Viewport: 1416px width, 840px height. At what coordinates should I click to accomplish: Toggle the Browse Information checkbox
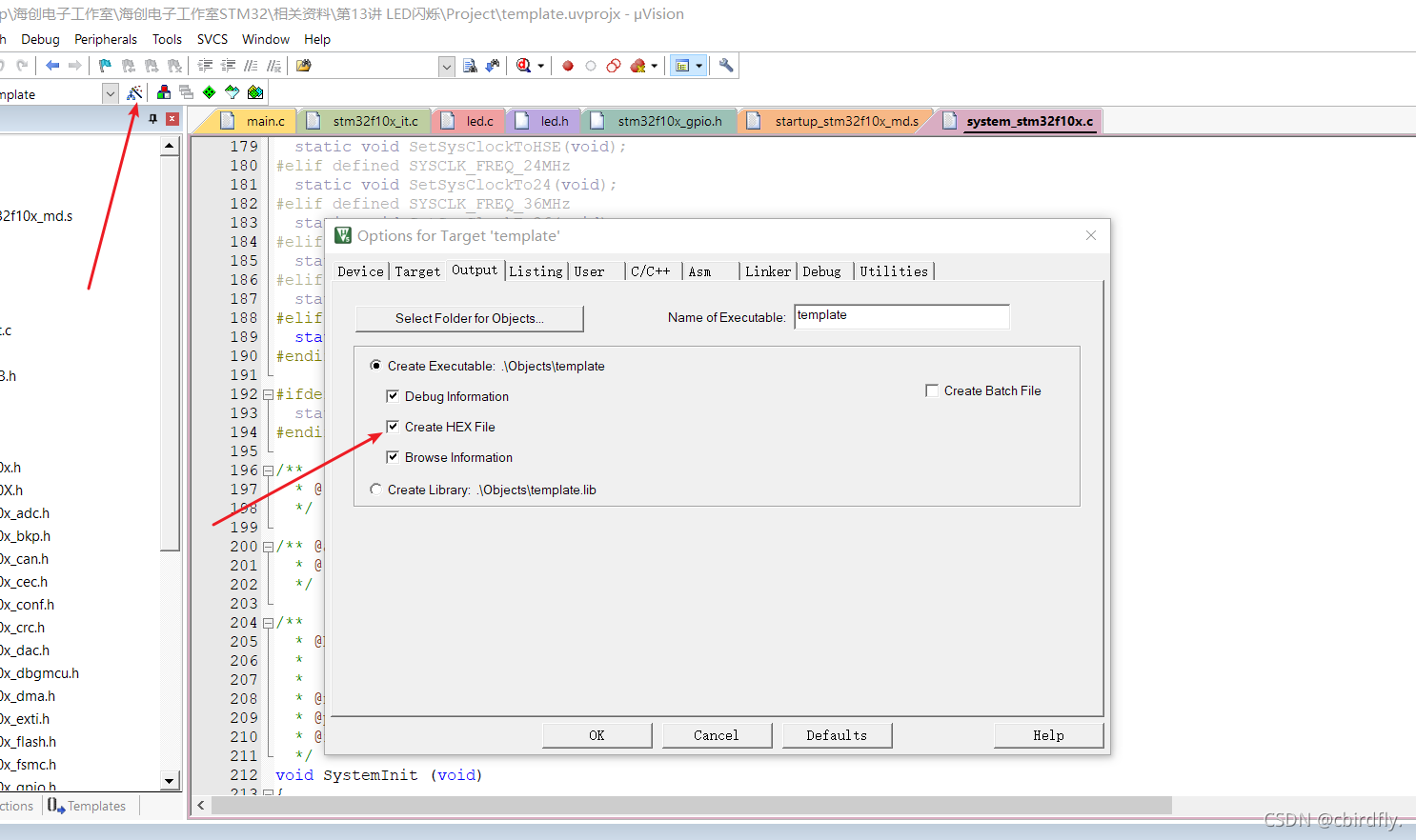(393, 457)
